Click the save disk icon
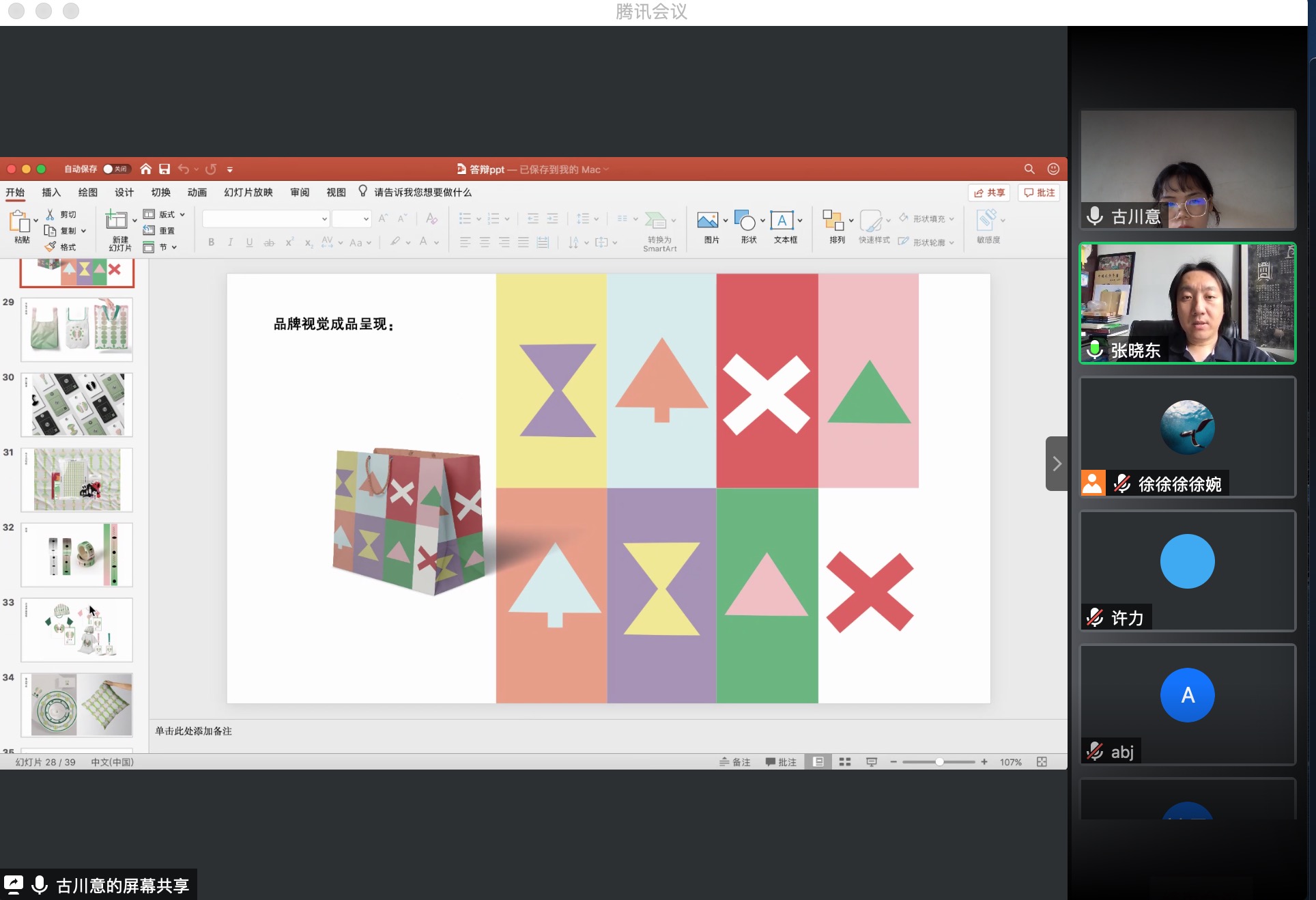This screenshot has width=1316, height=900. [164, 169]
